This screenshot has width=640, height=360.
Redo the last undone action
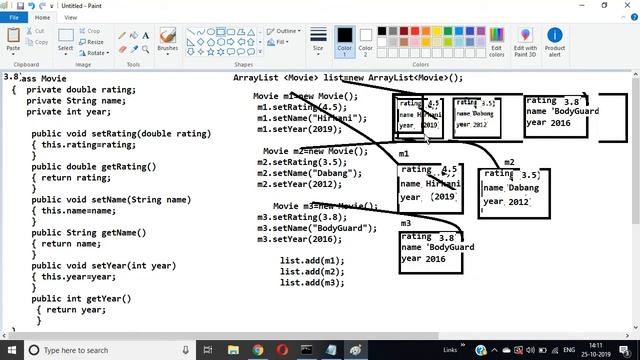(42, 6)
